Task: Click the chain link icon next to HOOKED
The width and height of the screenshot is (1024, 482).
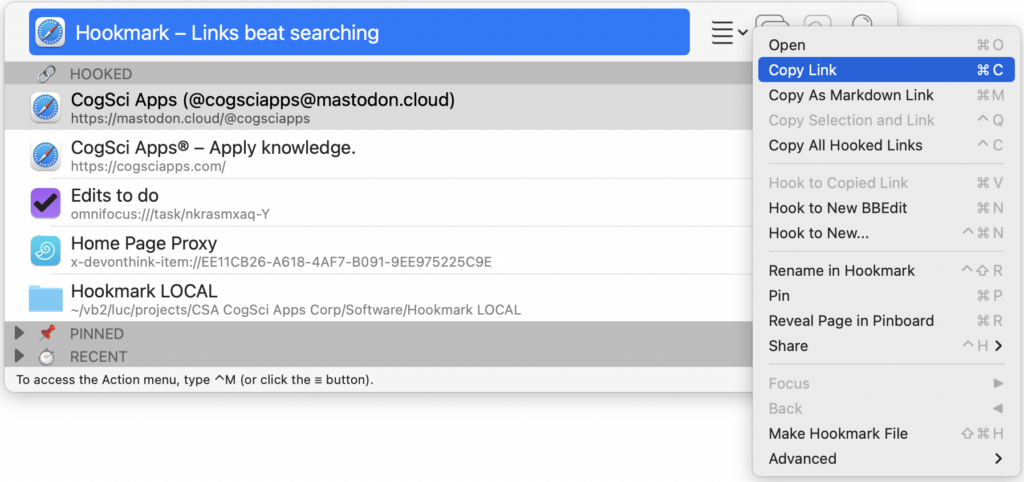Action: (x=46, y=74)
